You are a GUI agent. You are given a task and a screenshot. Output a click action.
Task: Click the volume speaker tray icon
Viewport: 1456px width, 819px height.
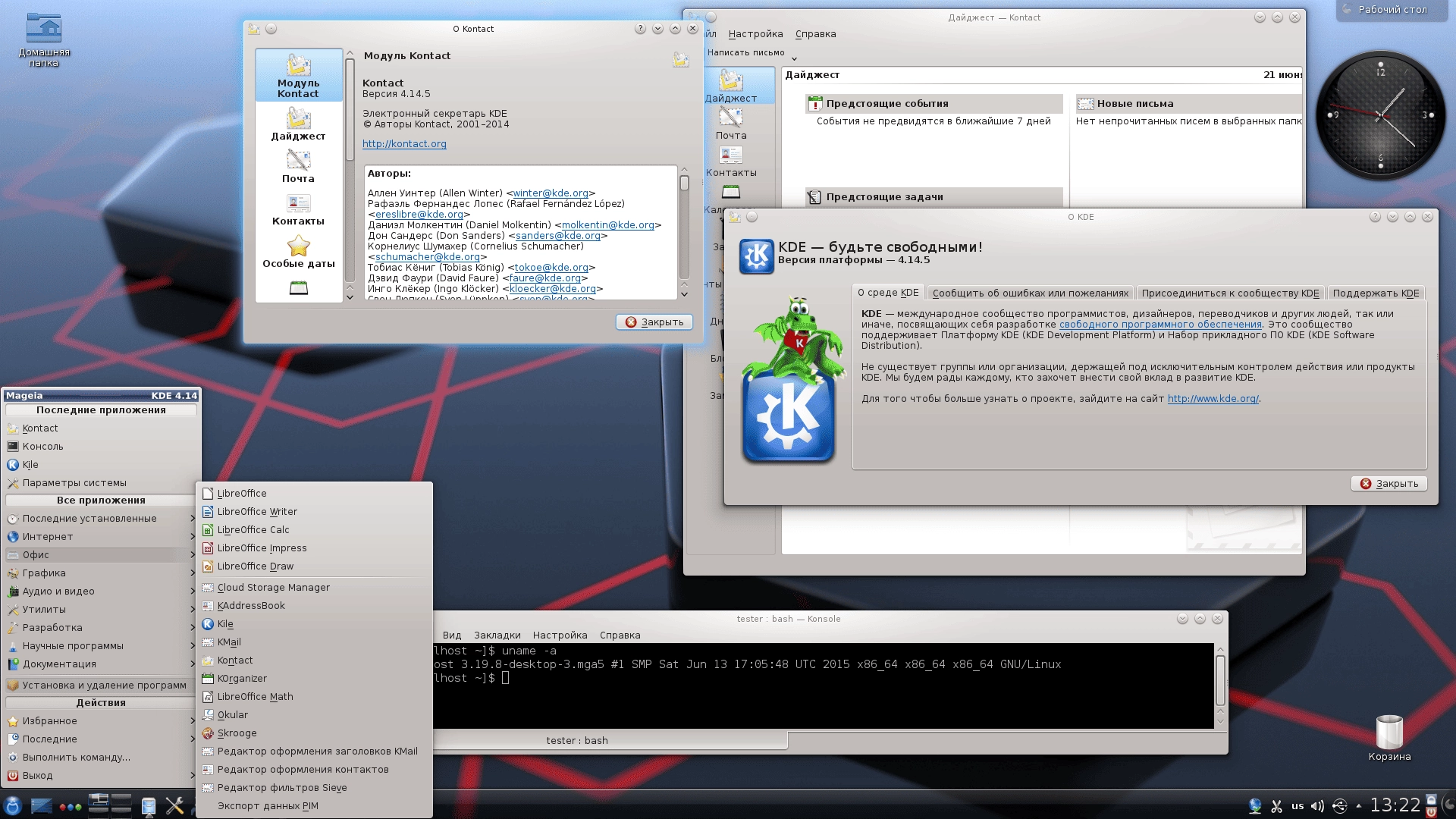coord(1318,806)
